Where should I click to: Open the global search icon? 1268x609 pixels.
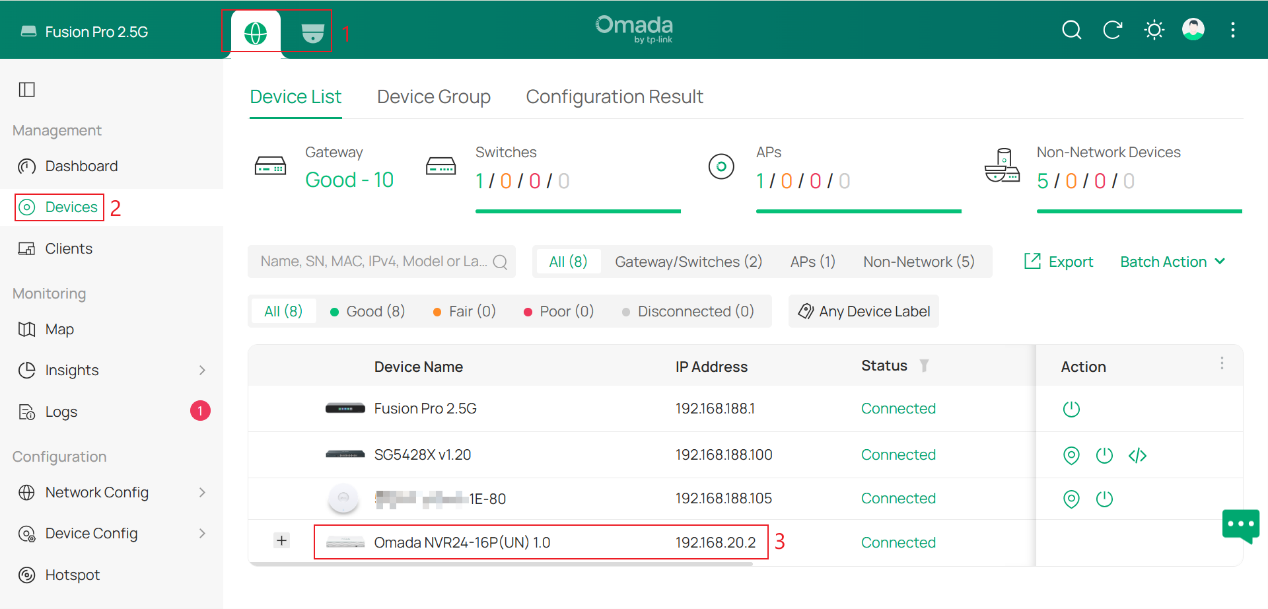pyautogui.click(x=1072, y=30)
